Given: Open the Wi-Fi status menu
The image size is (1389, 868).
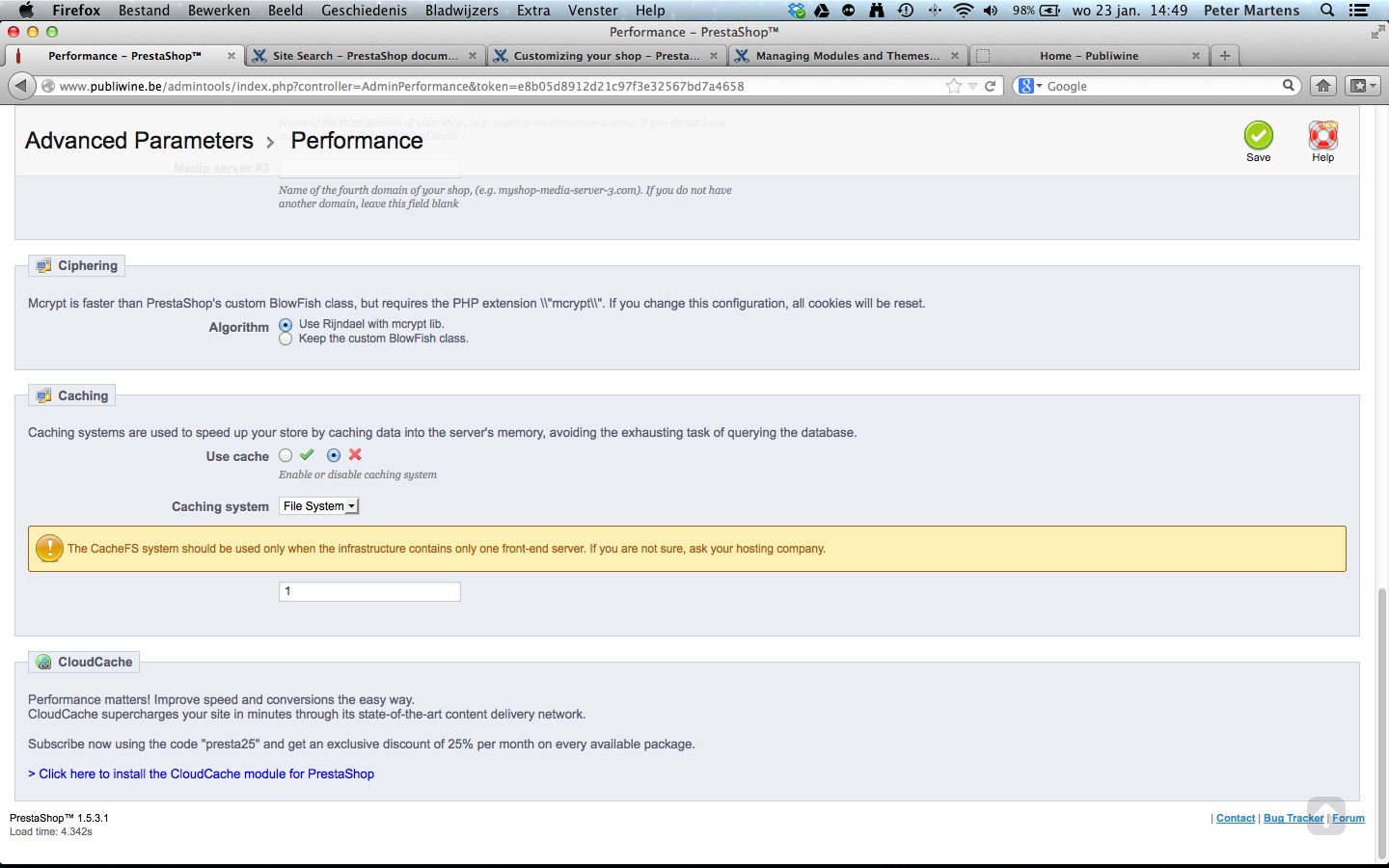Looking at the screenshot, I should [963, 11].
